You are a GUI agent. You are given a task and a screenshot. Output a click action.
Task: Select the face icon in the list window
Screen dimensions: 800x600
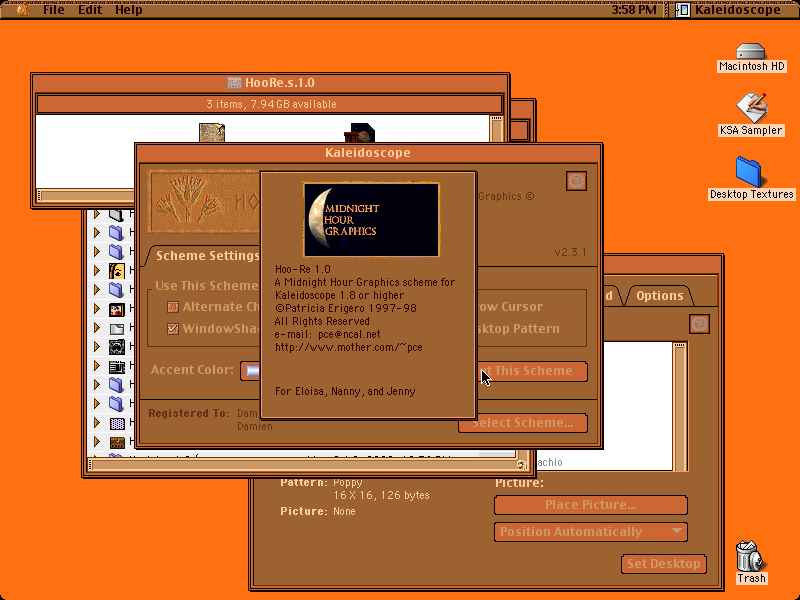coord(117,270)
